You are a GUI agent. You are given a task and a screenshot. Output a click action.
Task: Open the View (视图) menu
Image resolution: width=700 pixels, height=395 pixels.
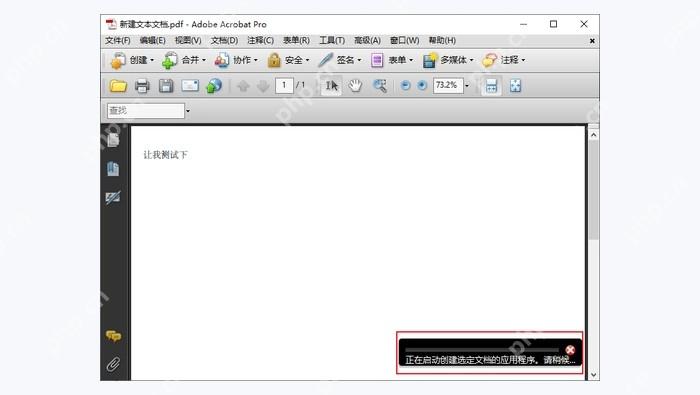coord(188,41)
